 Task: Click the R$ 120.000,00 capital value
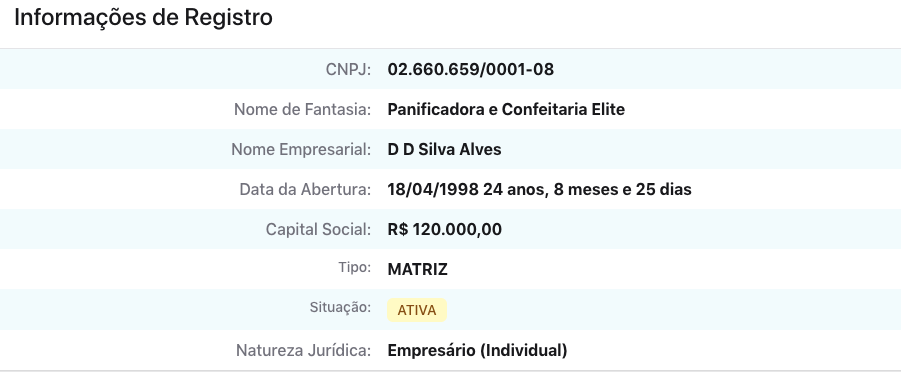pyautogui.click(x=445, y=229)
